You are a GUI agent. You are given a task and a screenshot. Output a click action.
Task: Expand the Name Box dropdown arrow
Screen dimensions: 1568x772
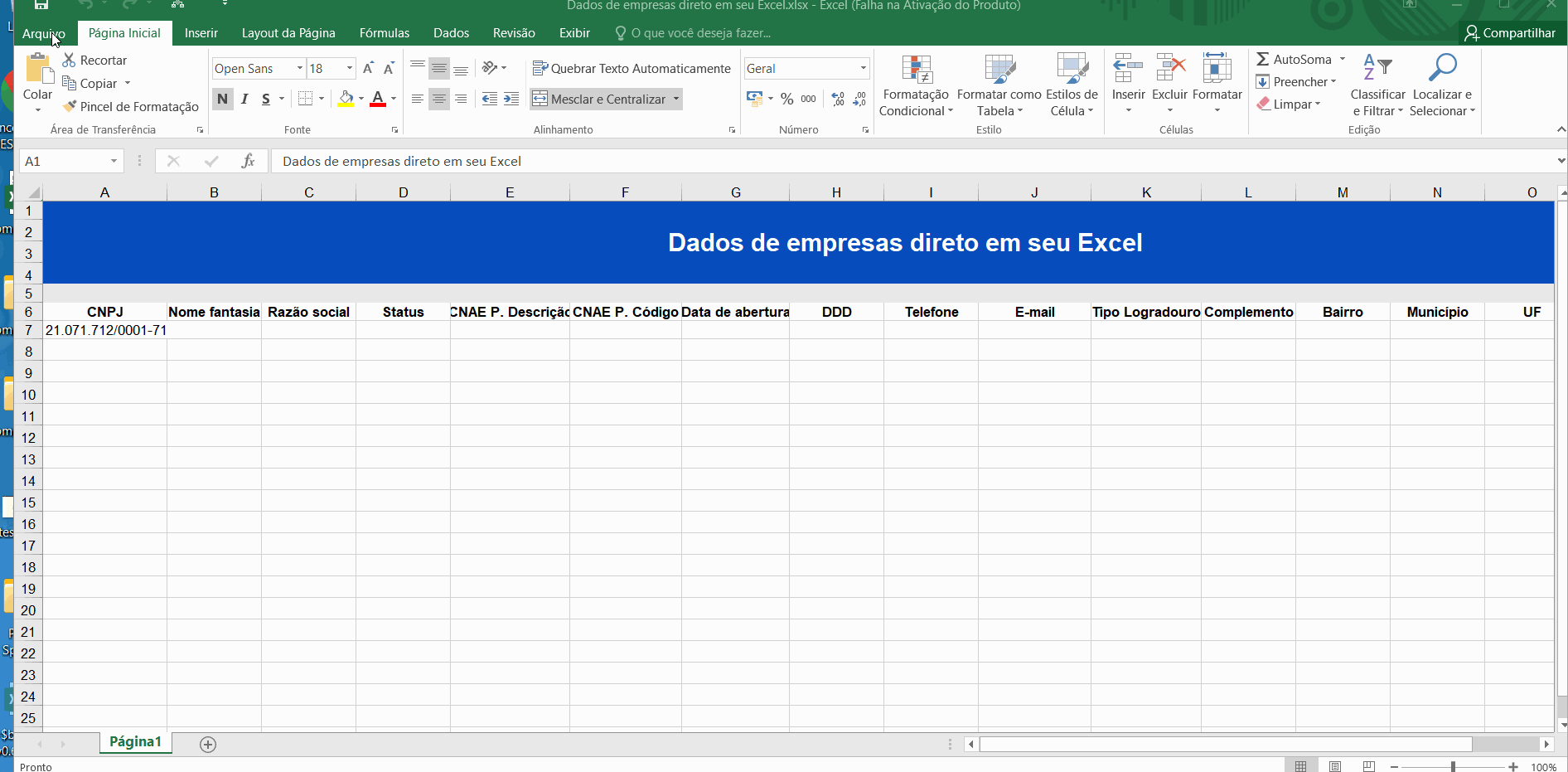tap(114, 161)
